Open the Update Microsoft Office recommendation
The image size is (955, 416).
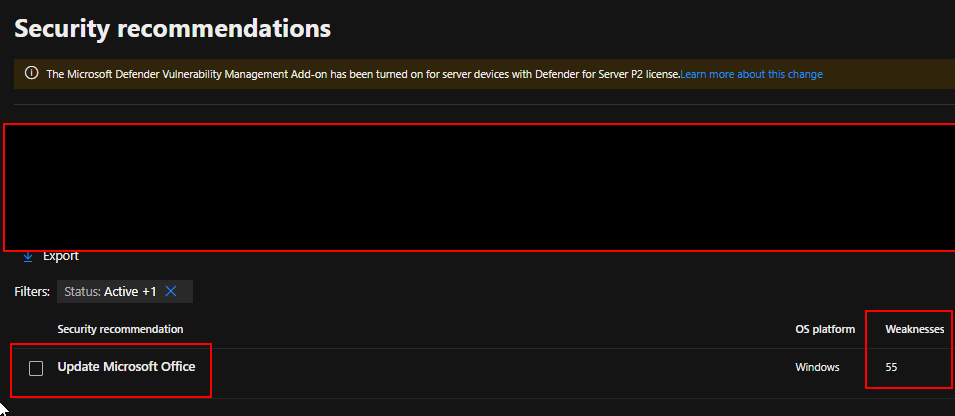[126, 367]
